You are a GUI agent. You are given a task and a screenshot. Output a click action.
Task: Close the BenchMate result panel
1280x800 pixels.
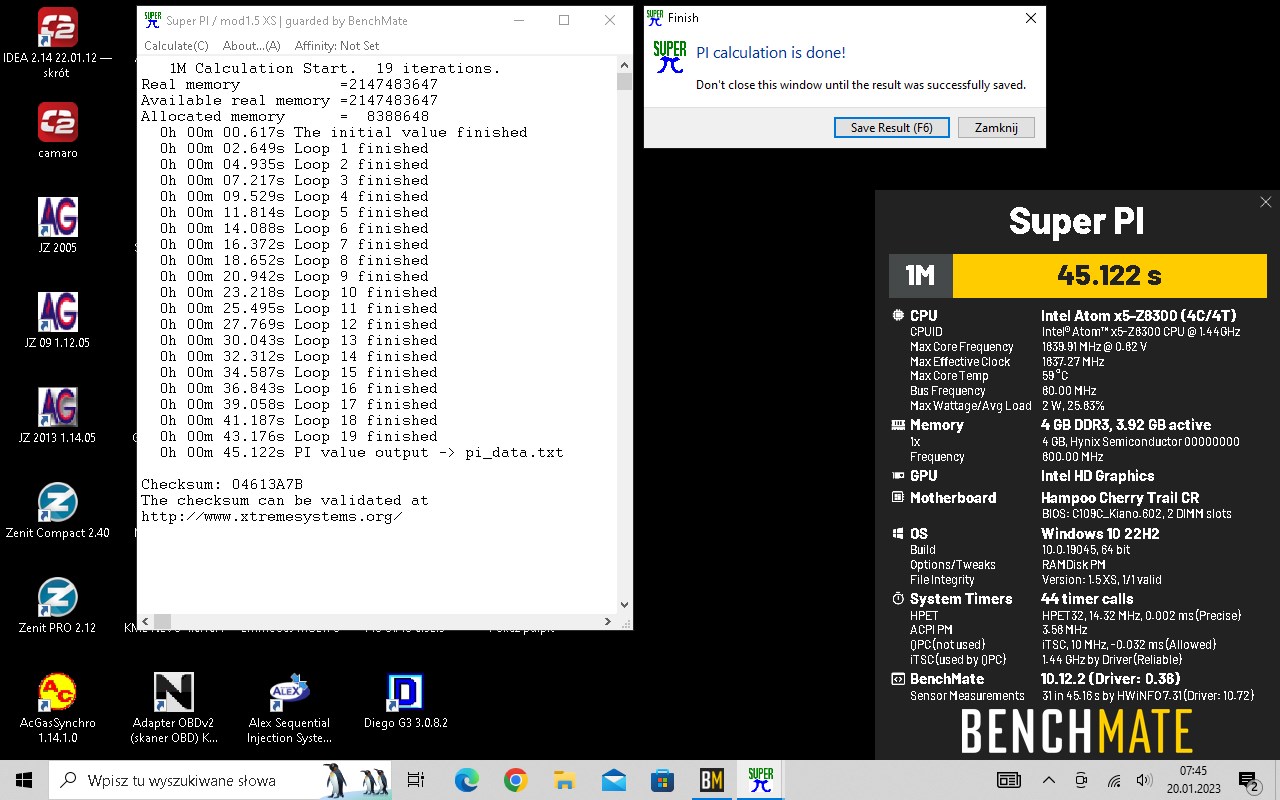1265,202
